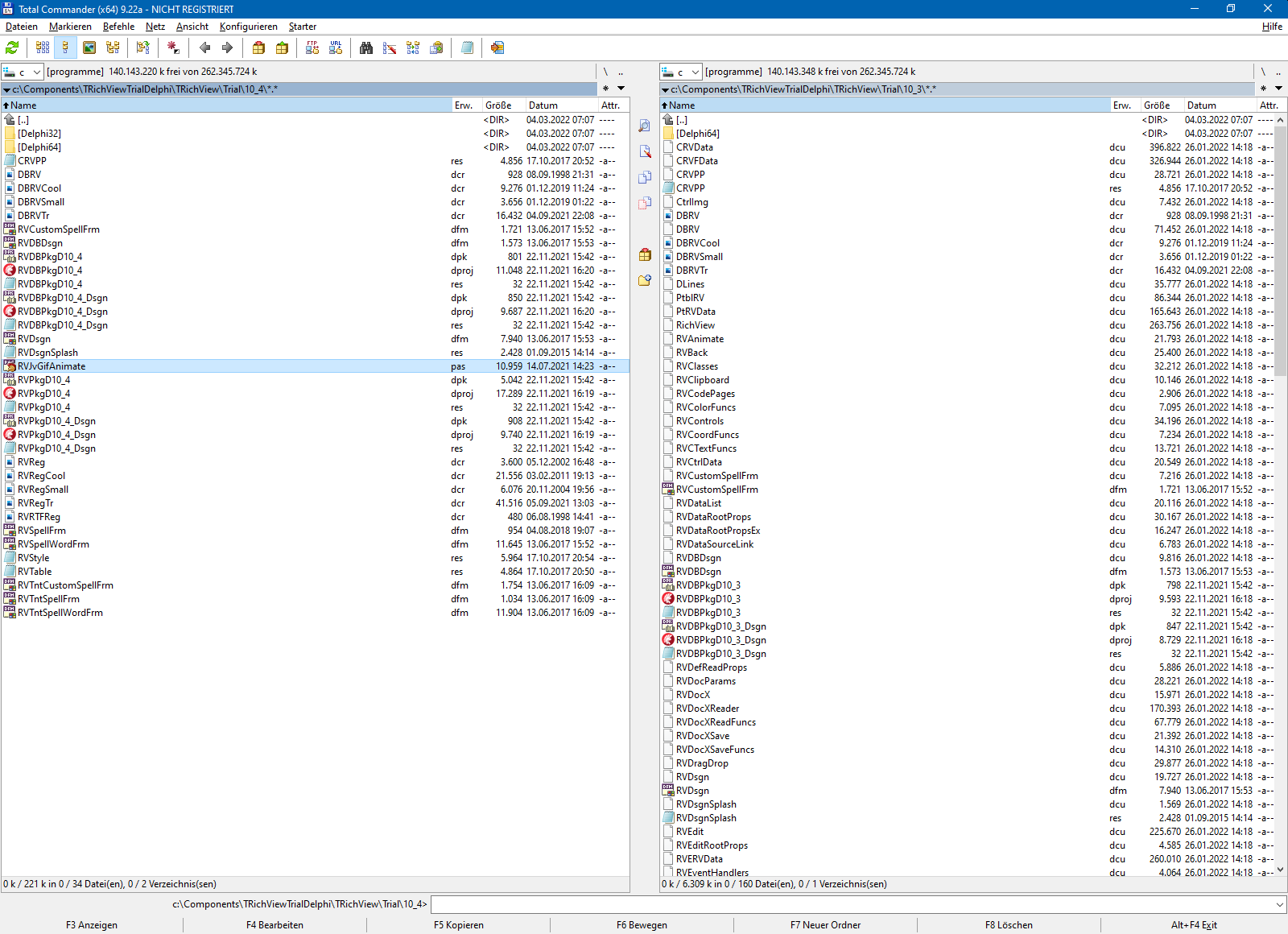
Task: Click the show all files branch view icon
Action: coord(143,48)
